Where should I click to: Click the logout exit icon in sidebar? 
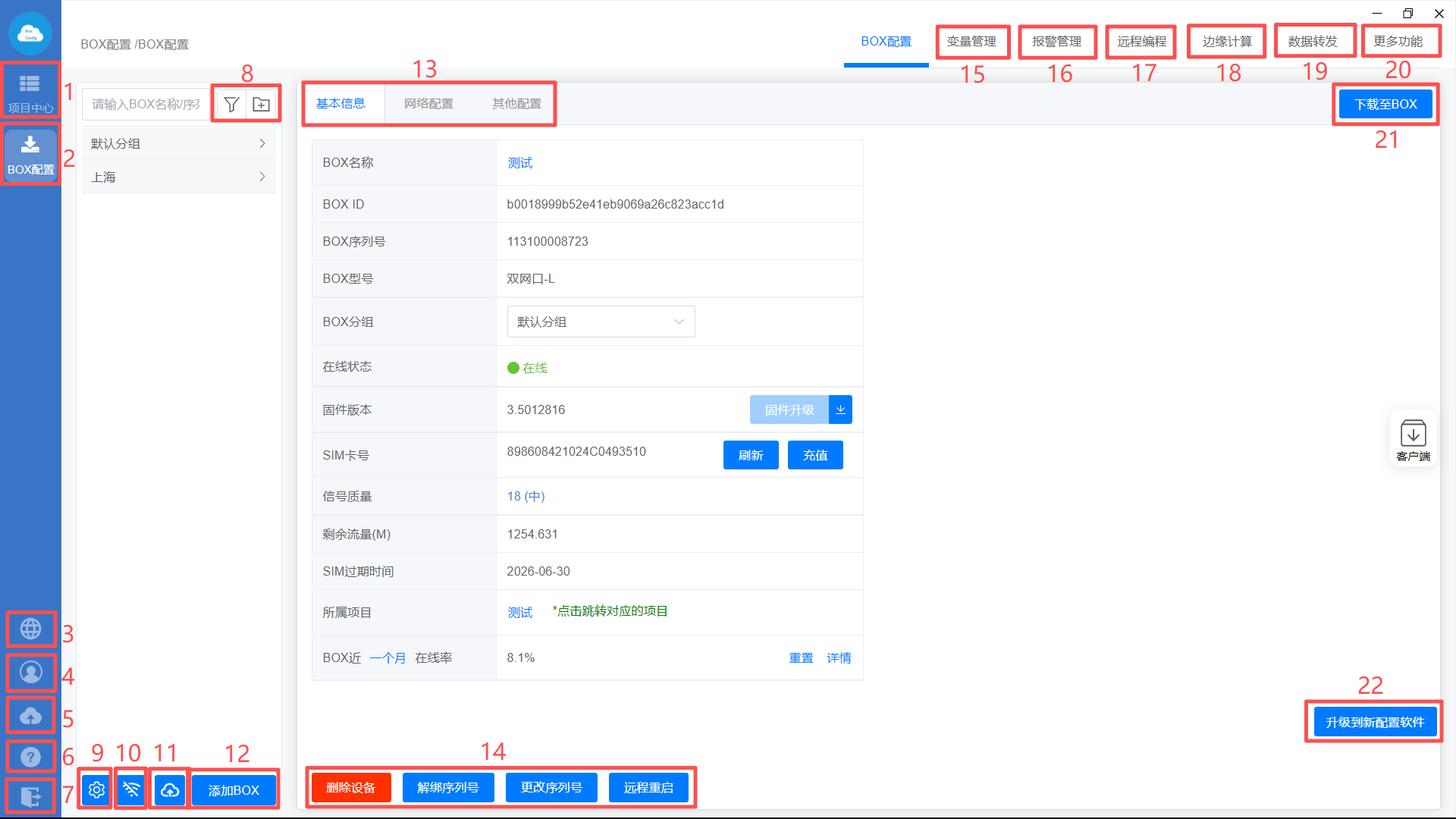click(x=30, y=796)
